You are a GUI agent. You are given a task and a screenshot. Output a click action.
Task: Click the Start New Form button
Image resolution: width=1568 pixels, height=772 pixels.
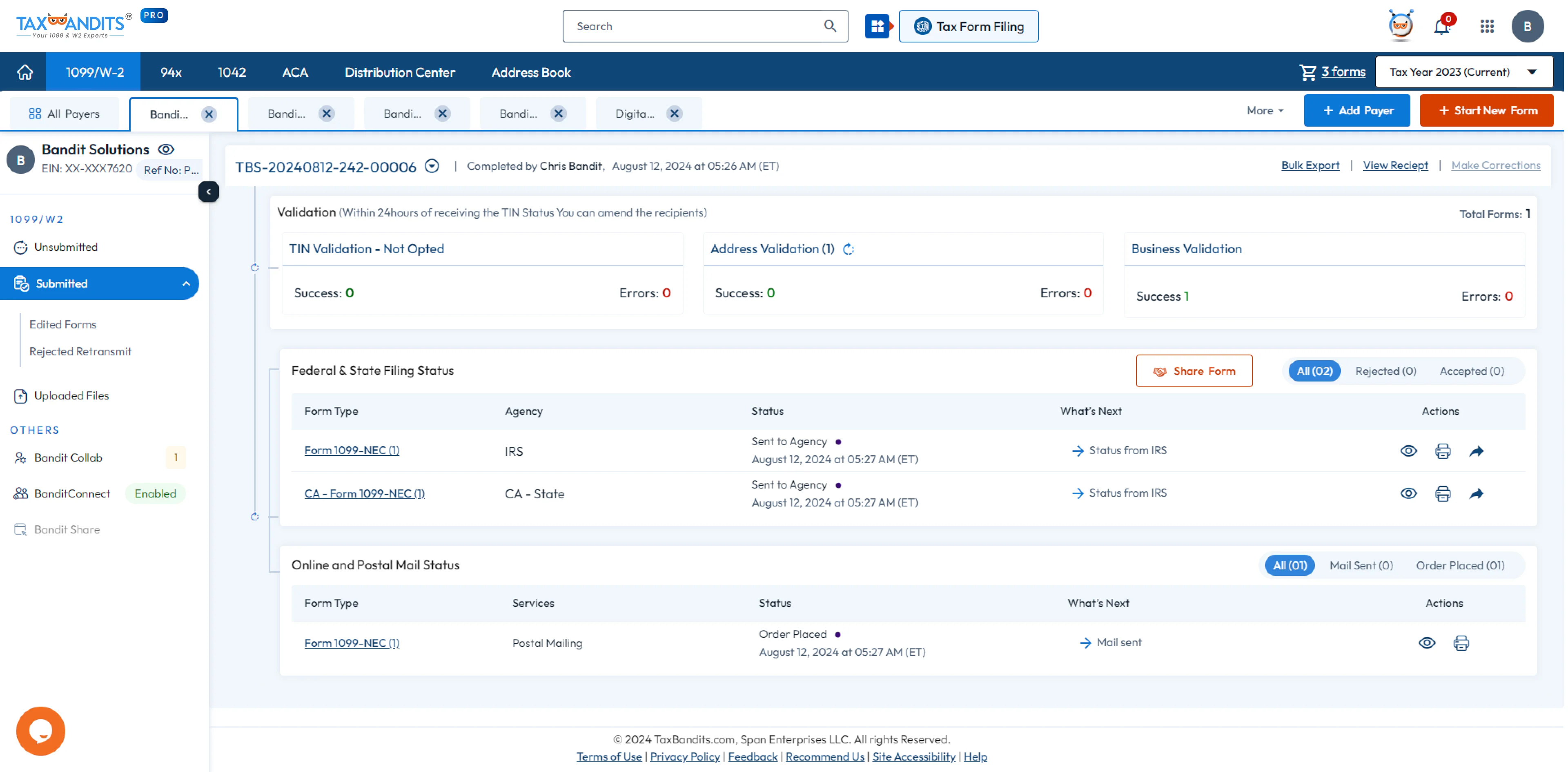(1486, 111)
